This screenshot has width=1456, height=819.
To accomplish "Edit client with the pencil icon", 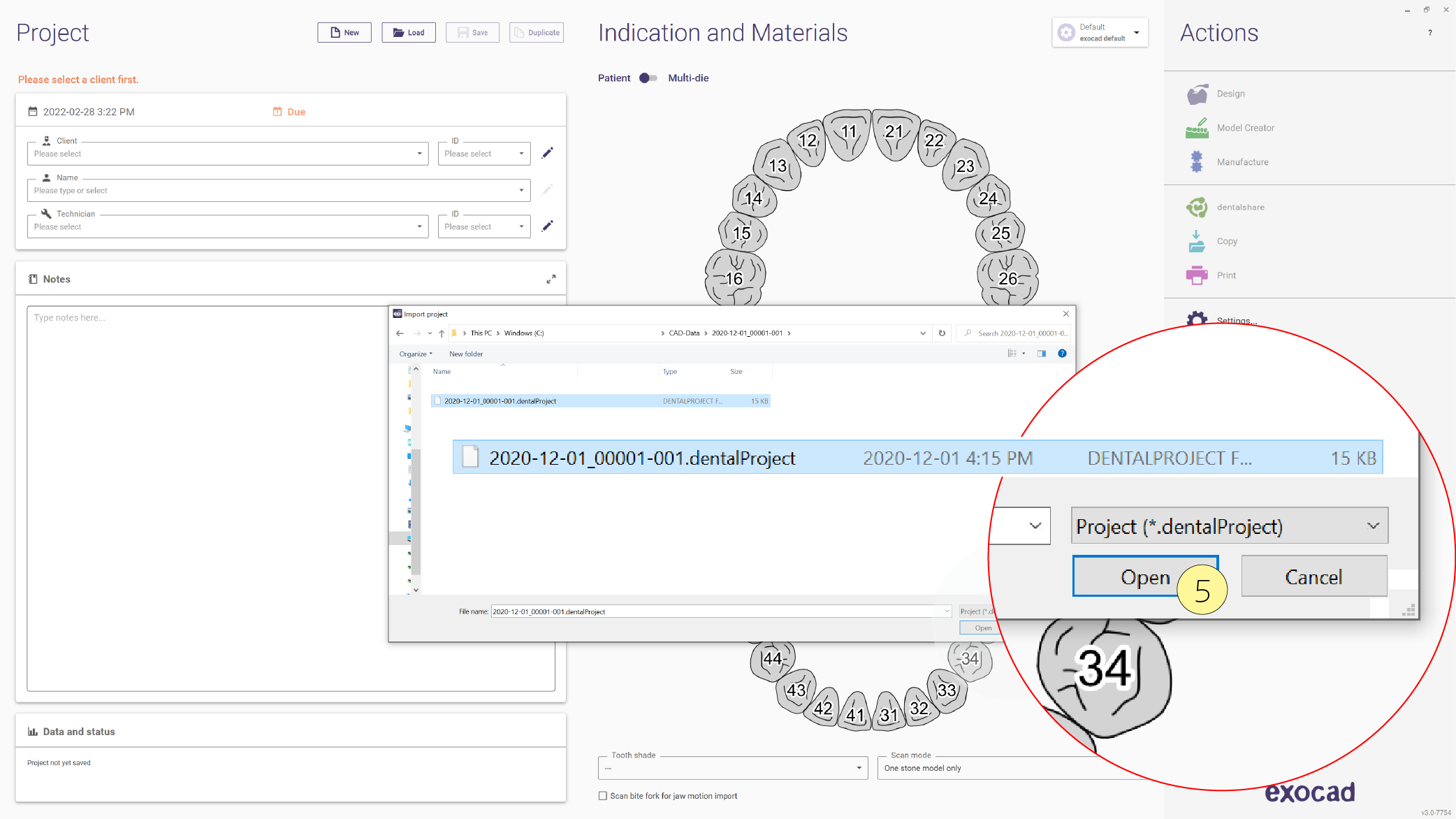I will coord(548,153).
